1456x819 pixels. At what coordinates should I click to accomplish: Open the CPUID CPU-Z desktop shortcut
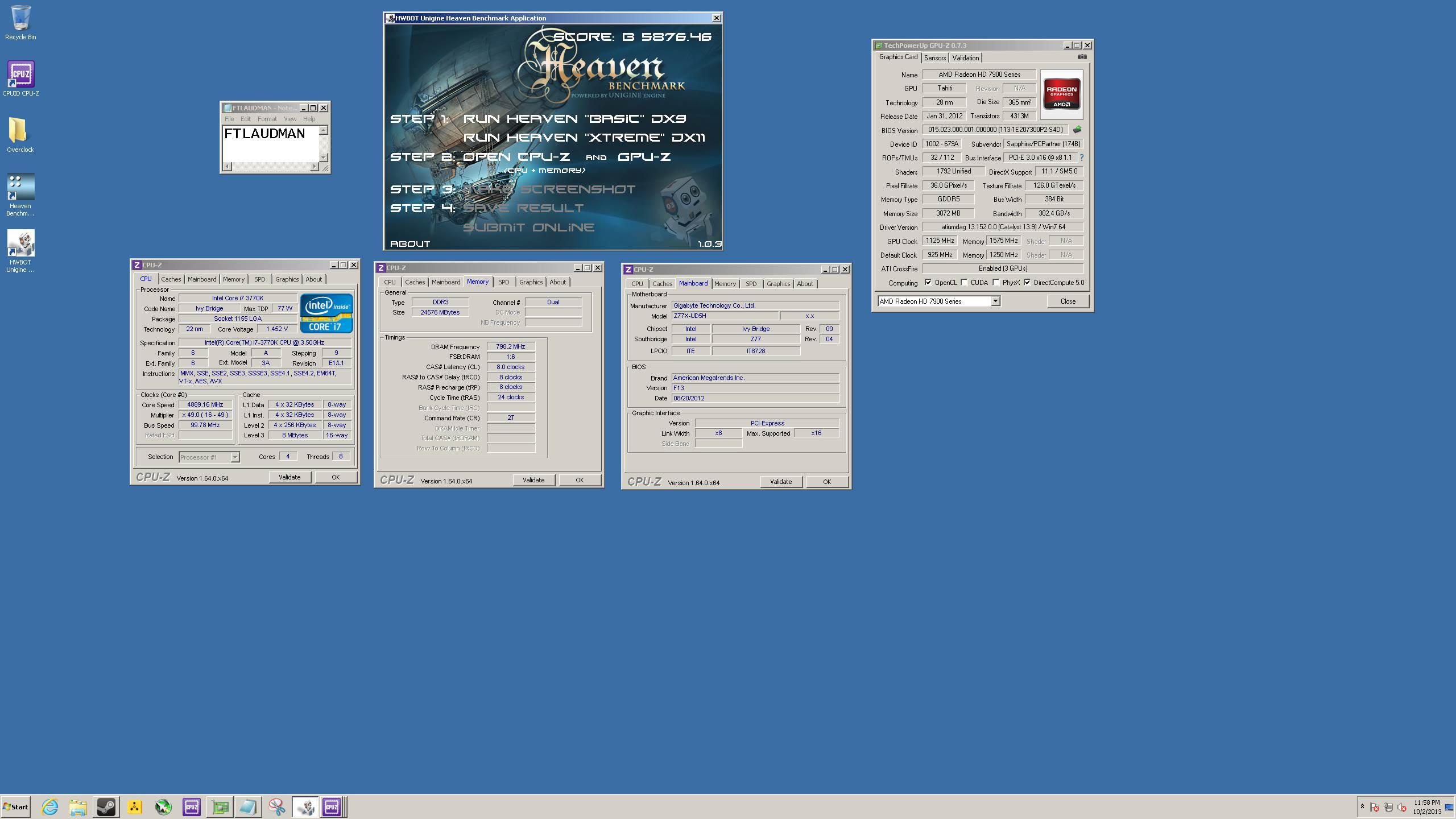[x=20, y=78]
